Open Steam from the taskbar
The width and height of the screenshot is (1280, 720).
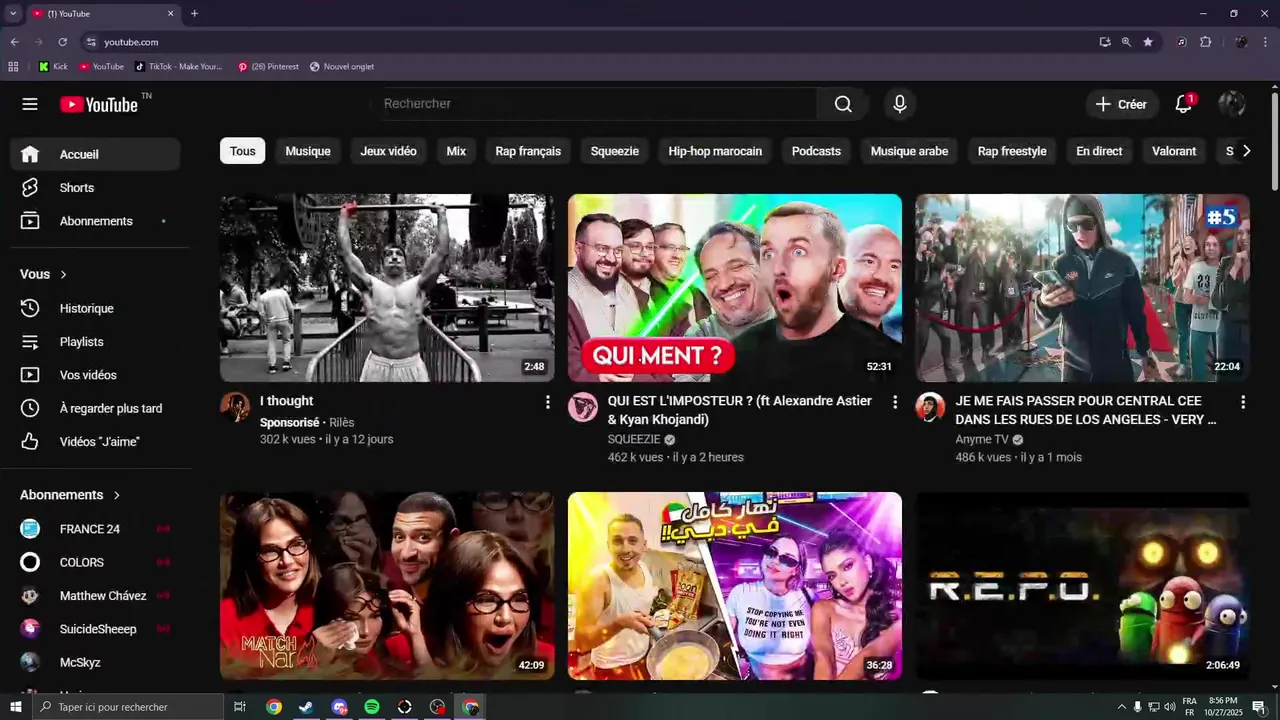(x=306, y=707)
